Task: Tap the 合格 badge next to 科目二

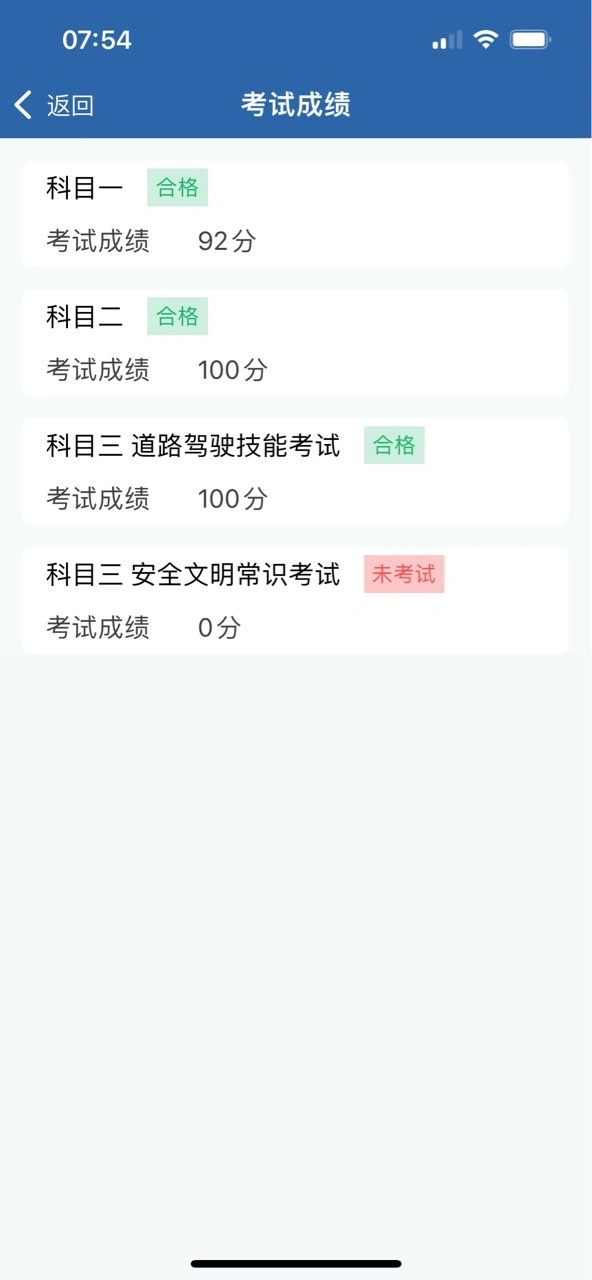Action: pyautogui.click(x=178, y=316)
